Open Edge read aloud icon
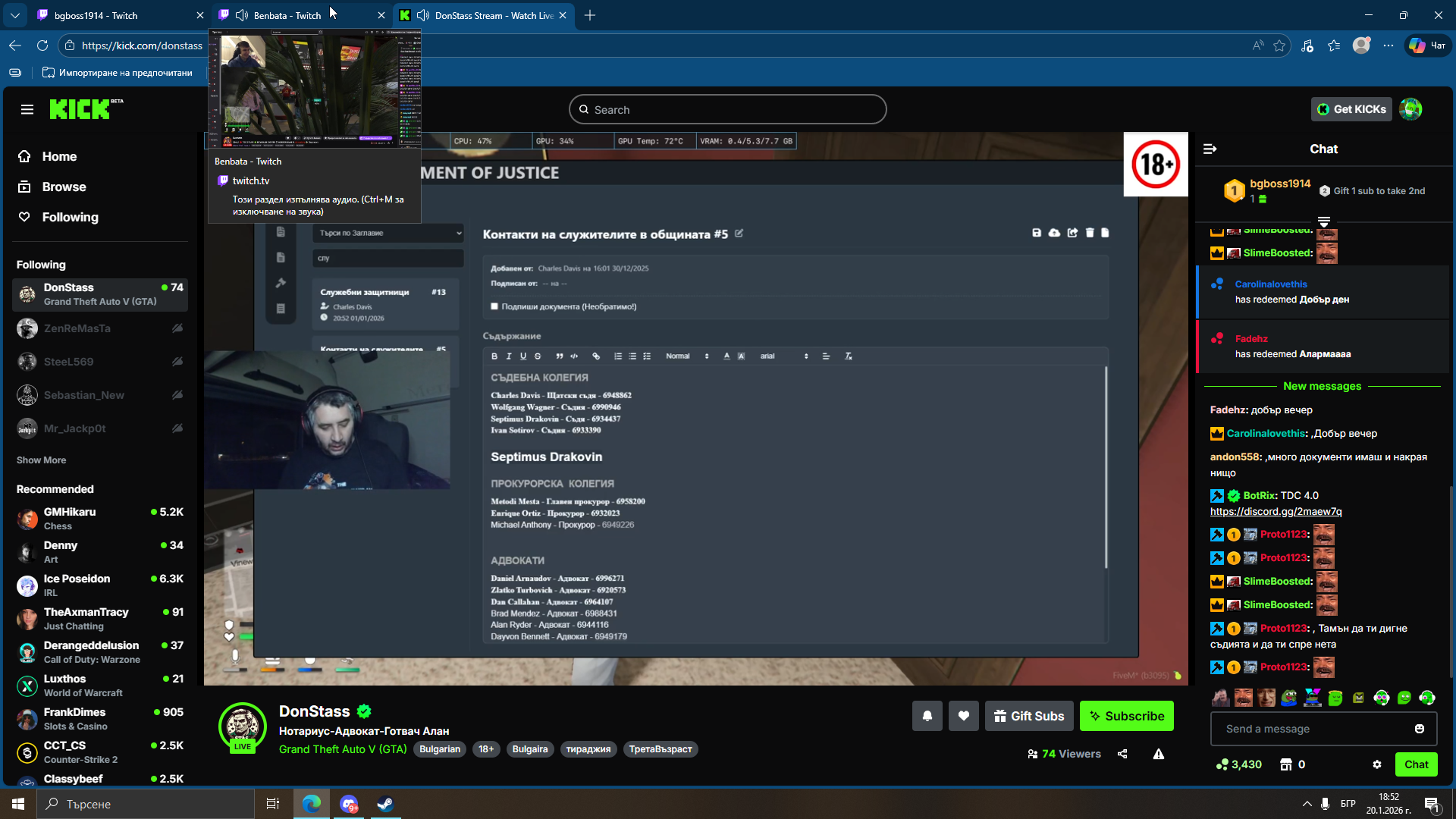 (x=1258, y=45)
